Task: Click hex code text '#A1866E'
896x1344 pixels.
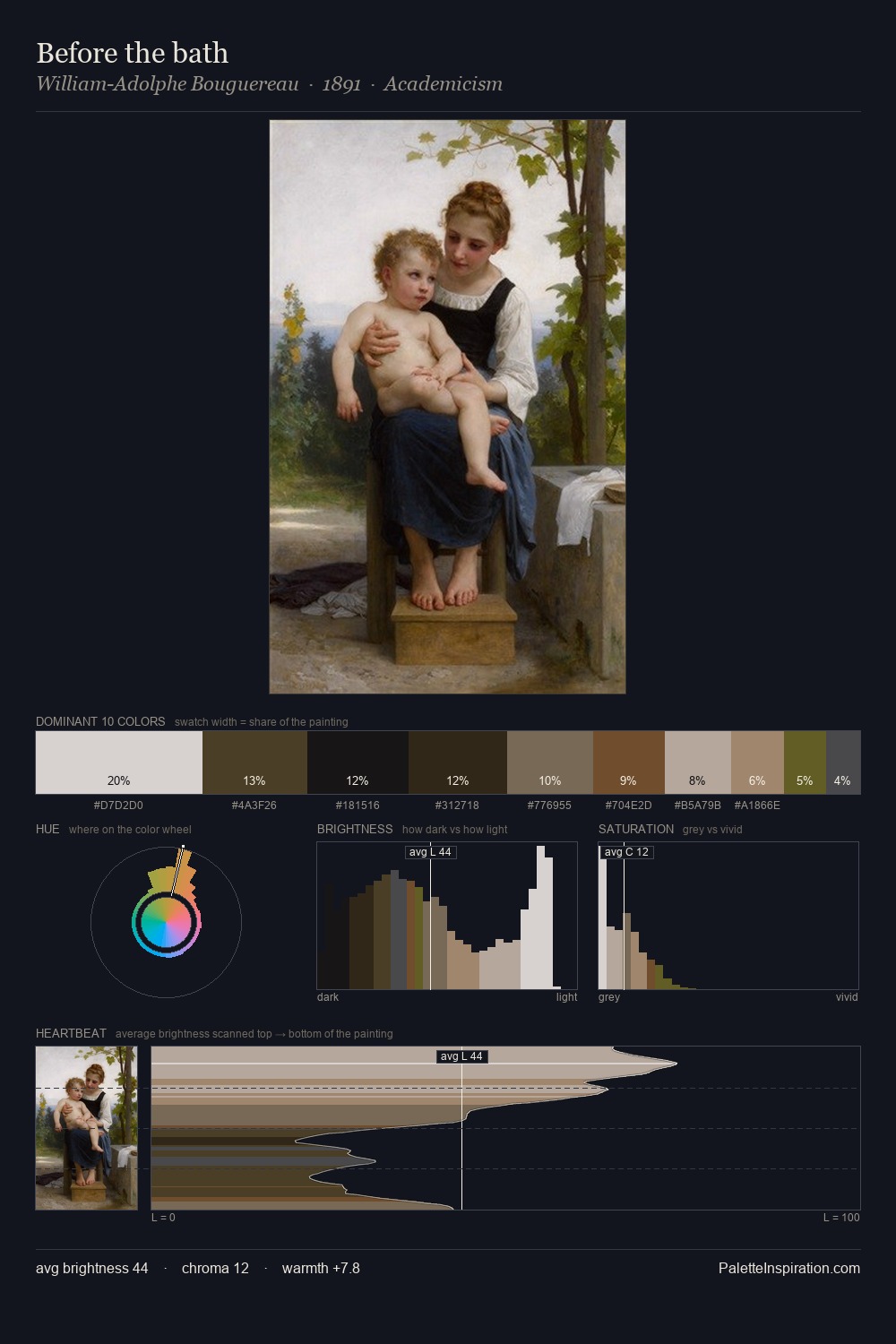Action: 757,805
